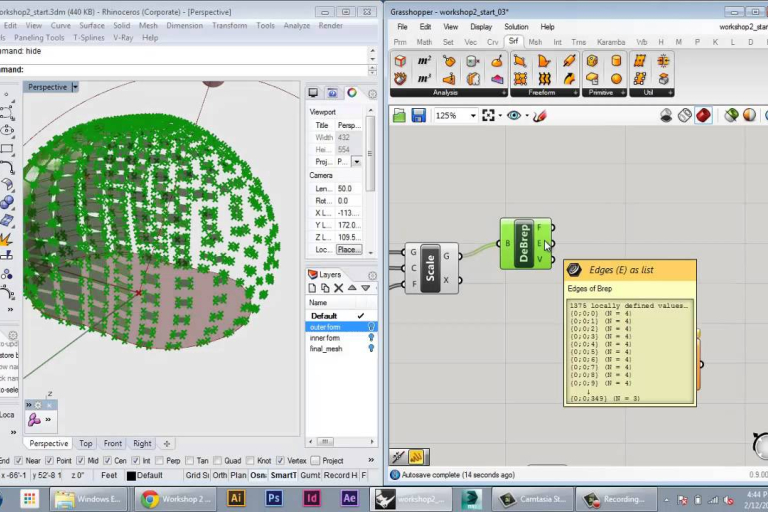768x512 pixels.
Task: Click the black Default layer color swatch
Action: [131, 476]
